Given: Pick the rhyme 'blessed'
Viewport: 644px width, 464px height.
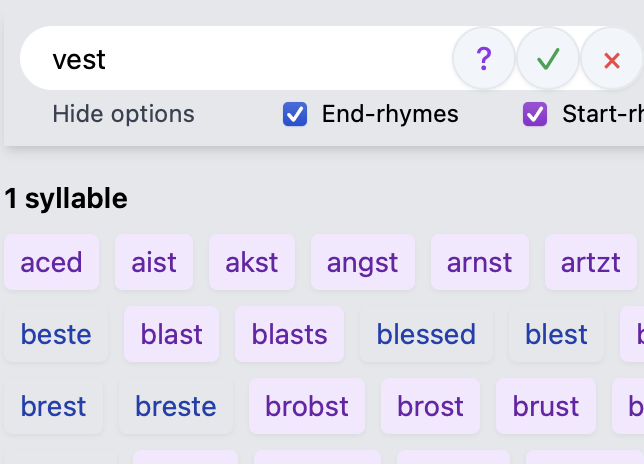Looking at the screenshot, I should click(x=426, y=334).
